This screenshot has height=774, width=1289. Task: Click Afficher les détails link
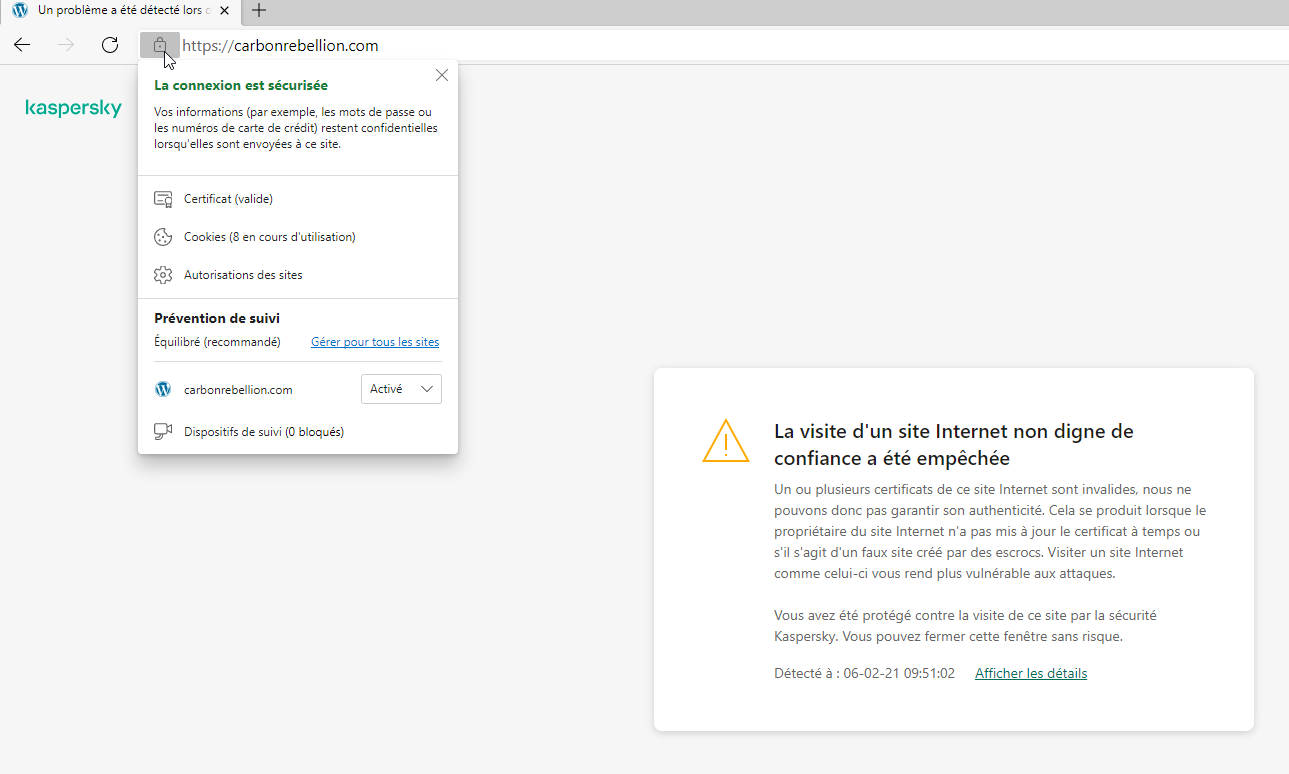1031,673
